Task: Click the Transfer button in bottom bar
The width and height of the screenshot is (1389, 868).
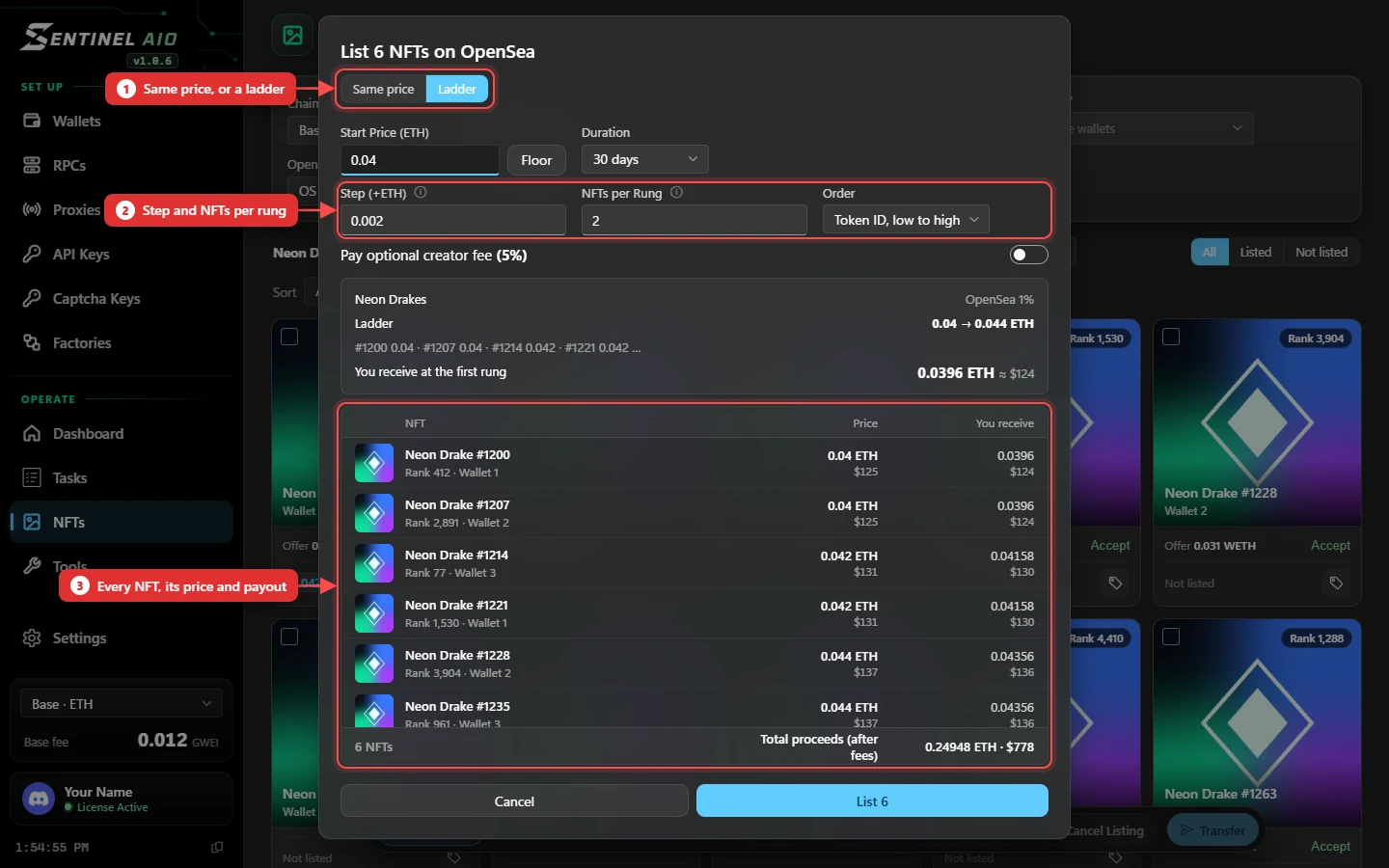Action: [1212, 830]
